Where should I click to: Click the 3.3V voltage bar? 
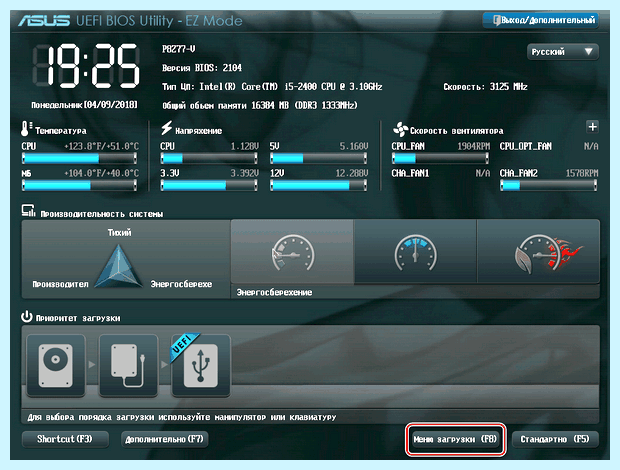(209, 185)
